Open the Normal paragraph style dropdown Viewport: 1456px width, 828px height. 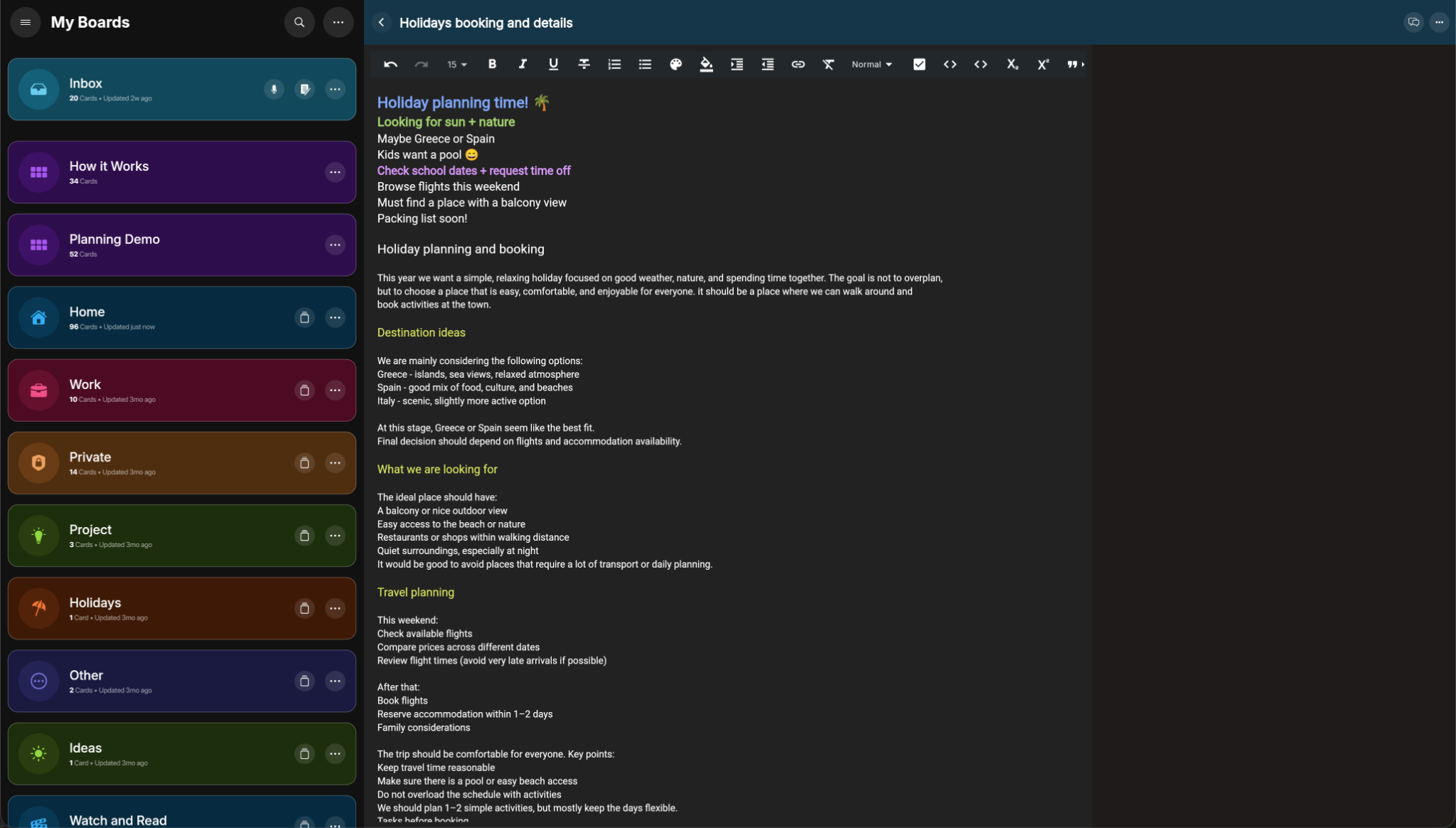click(x=872, y=65)
